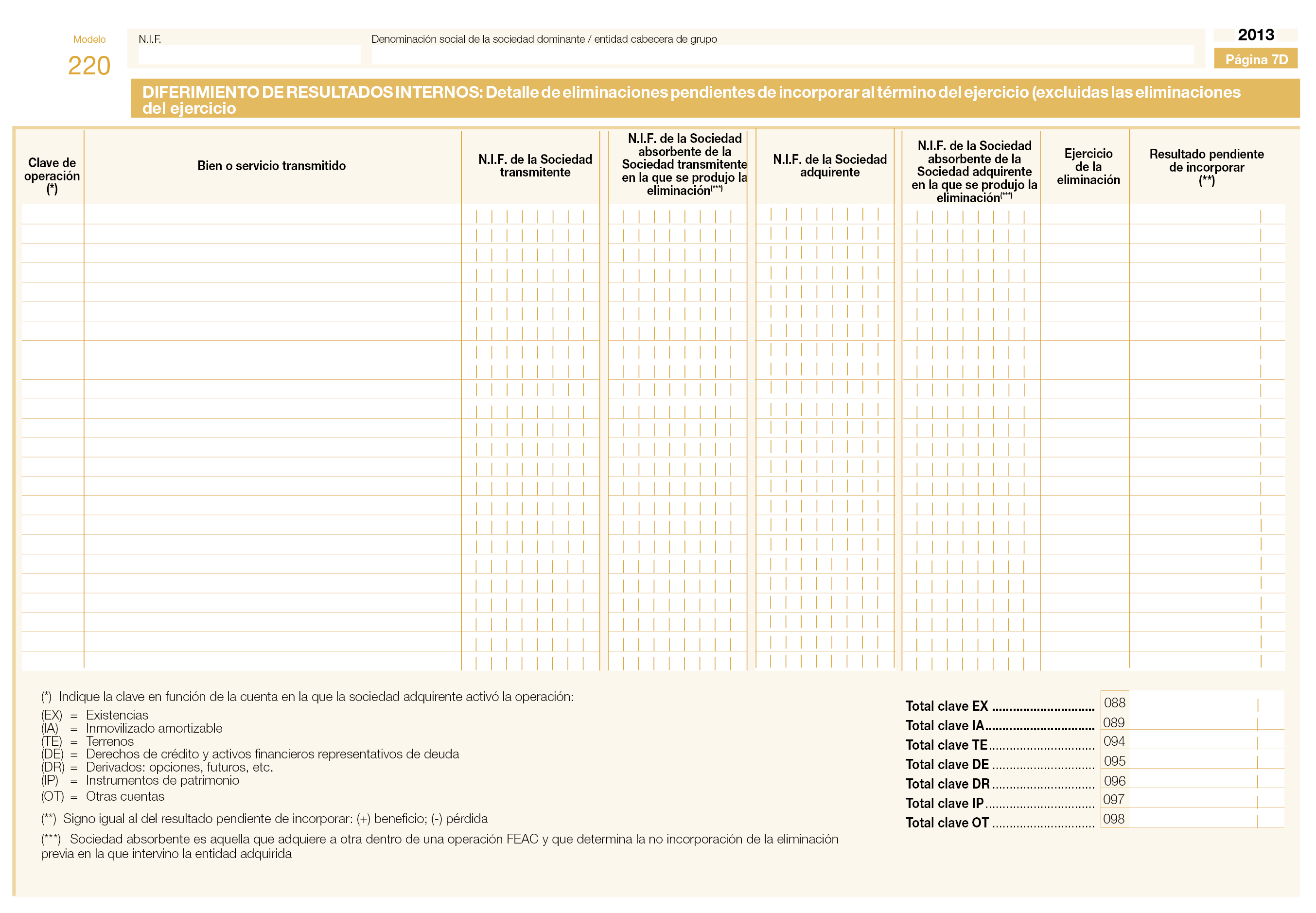Click the '(IP) = Instrumentos de patrimonio' line
The width and height of the screenshot is (1316, 913).
pos(140,780)
